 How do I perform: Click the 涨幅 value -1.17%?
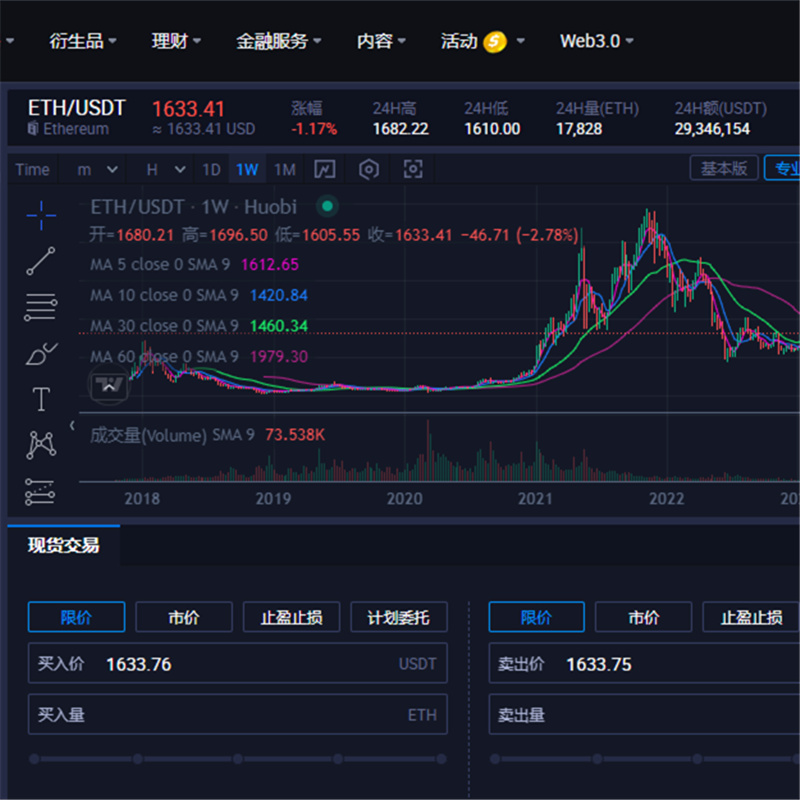click(x=314, y=129)
